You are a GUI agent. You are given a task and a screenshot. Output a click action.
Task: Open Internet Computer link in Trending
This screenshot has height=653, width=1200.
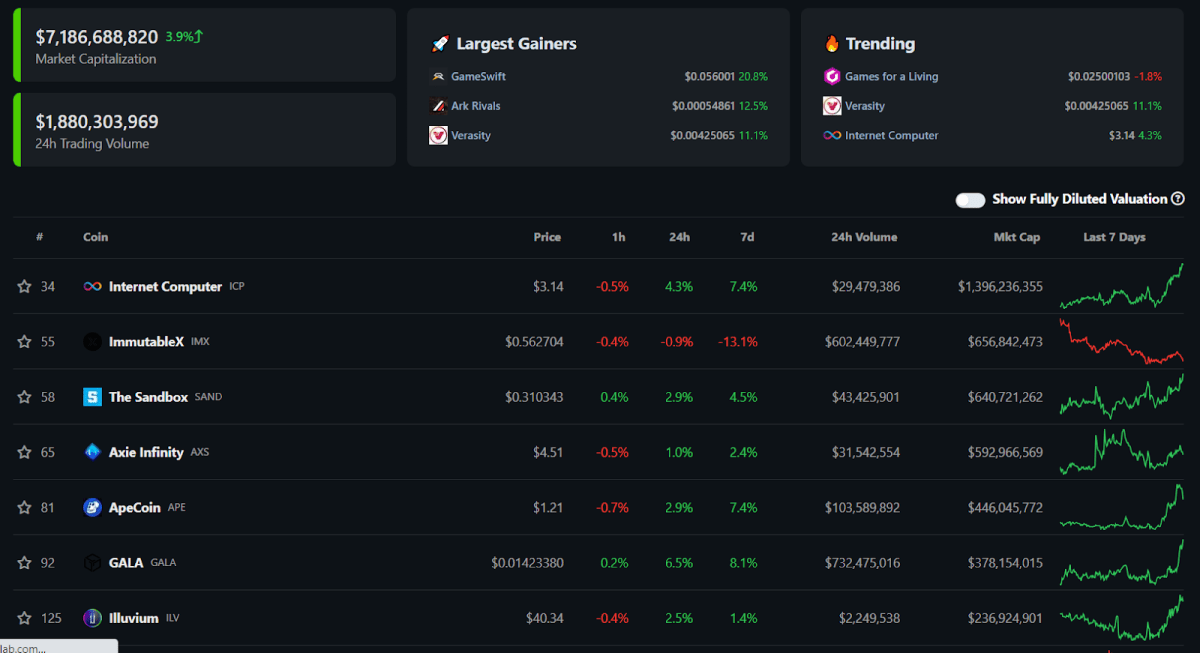click(892, 135)
